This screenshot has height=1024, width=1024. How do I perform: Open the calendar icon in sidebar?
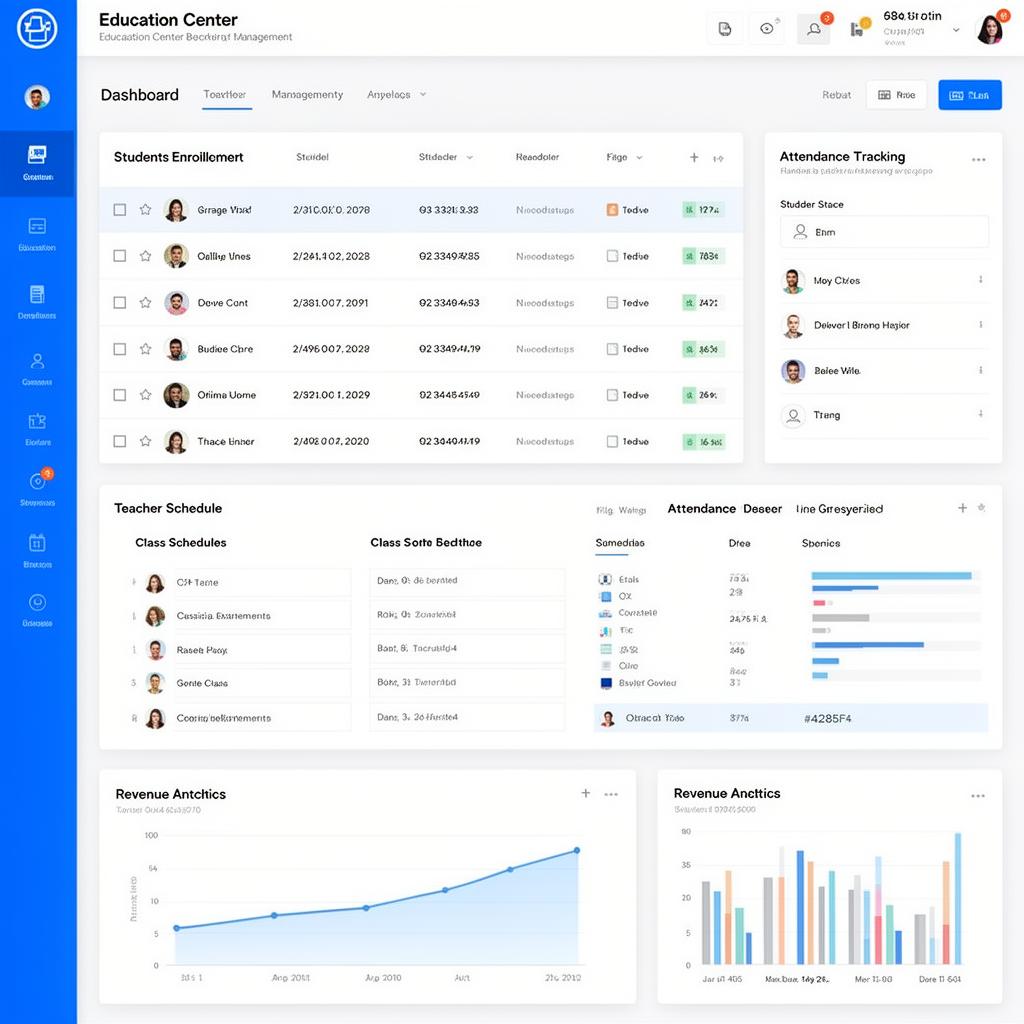pyautogui.click(x=37, y=543)
